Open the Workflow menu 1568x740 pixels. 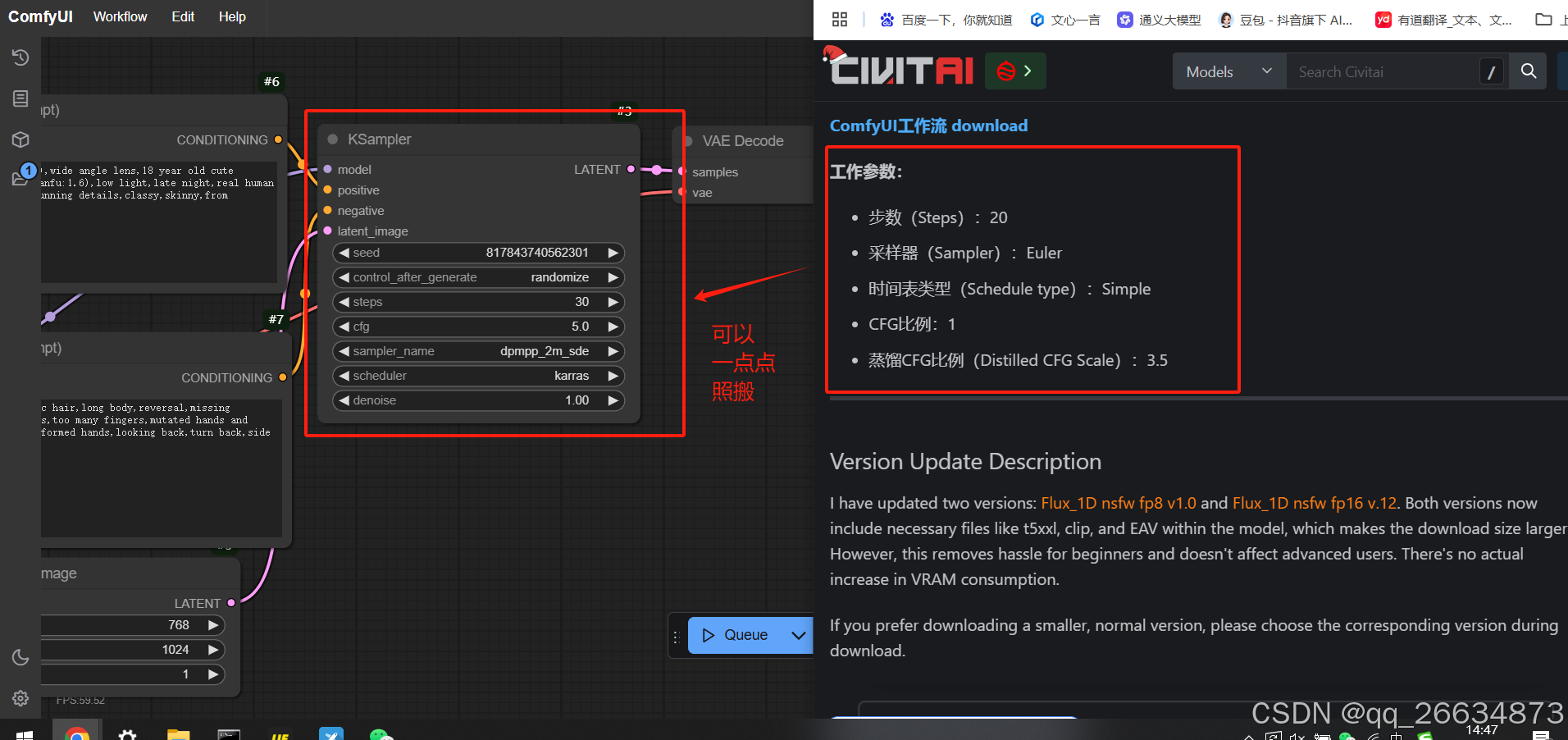[120, 16]
